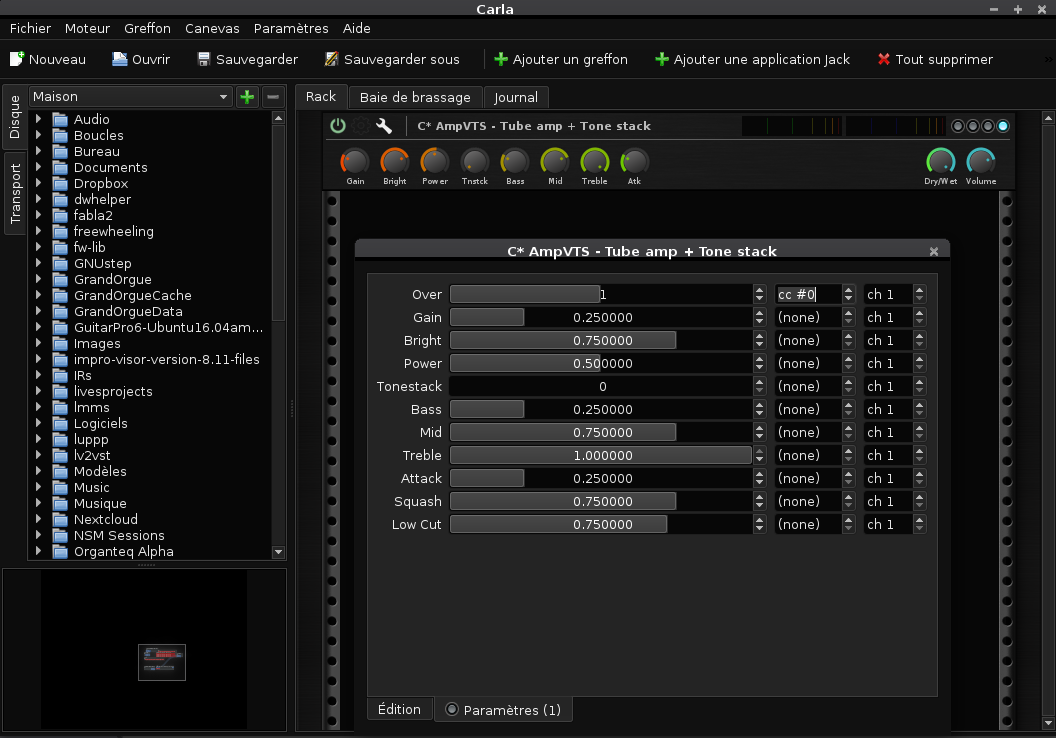Expand the Nextcloud folder
The width and height of the screenshot is (1056, 738).
(x=38, y=519)
